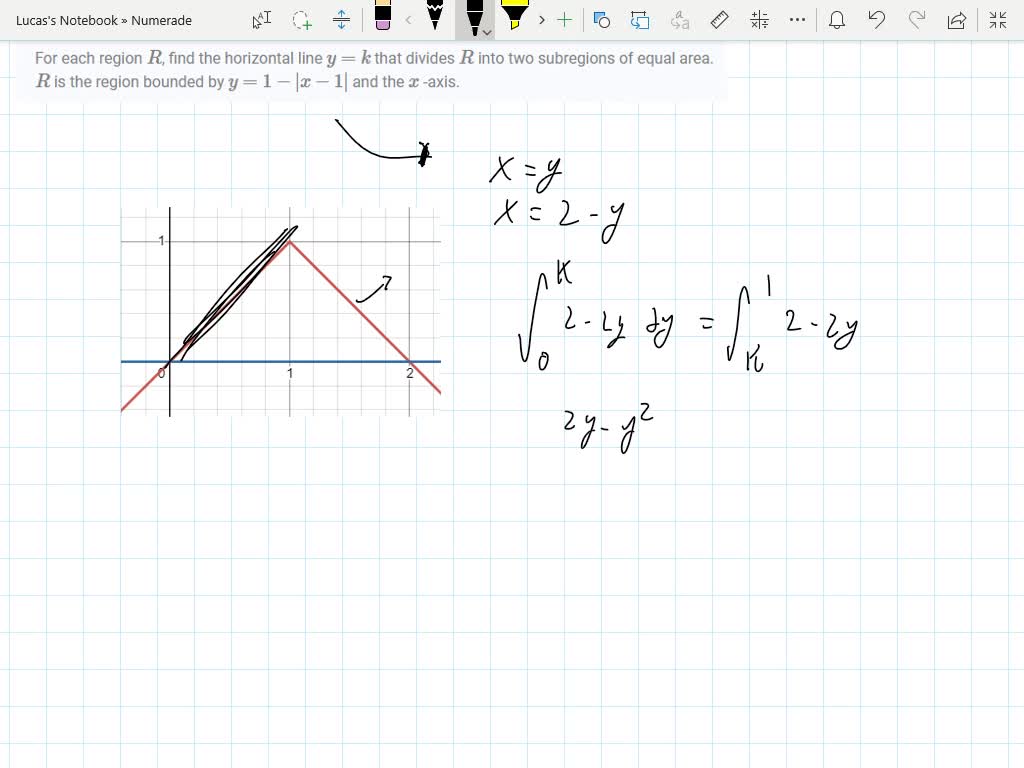Open the bell notifications icon
This screenshot has height=768, width=1024.
tap(837, 20)
